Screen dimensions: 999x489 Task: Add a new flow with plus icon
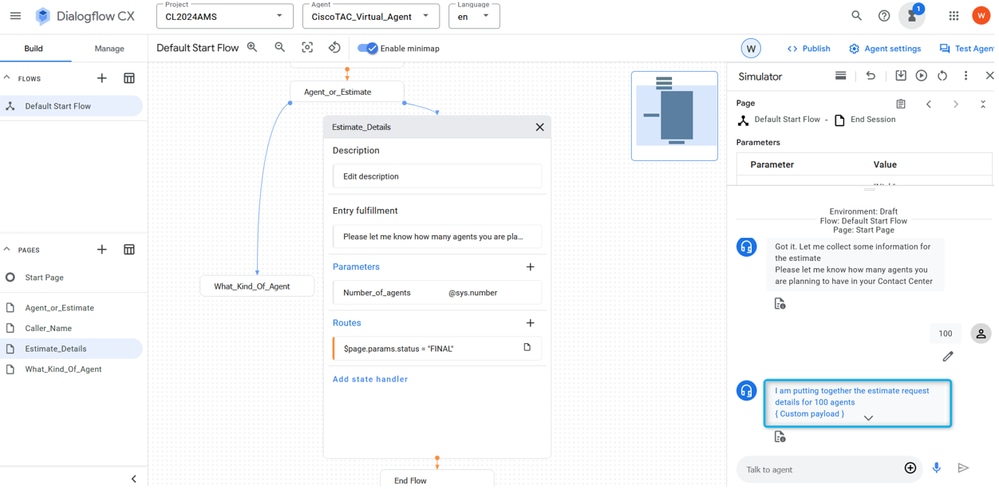pyautogui.click(x=101, y=78)
